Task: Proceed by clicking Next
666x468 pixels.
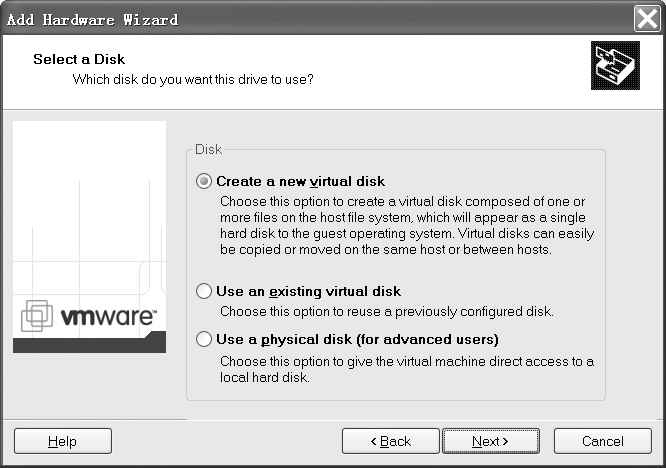Action: [490, 441]
